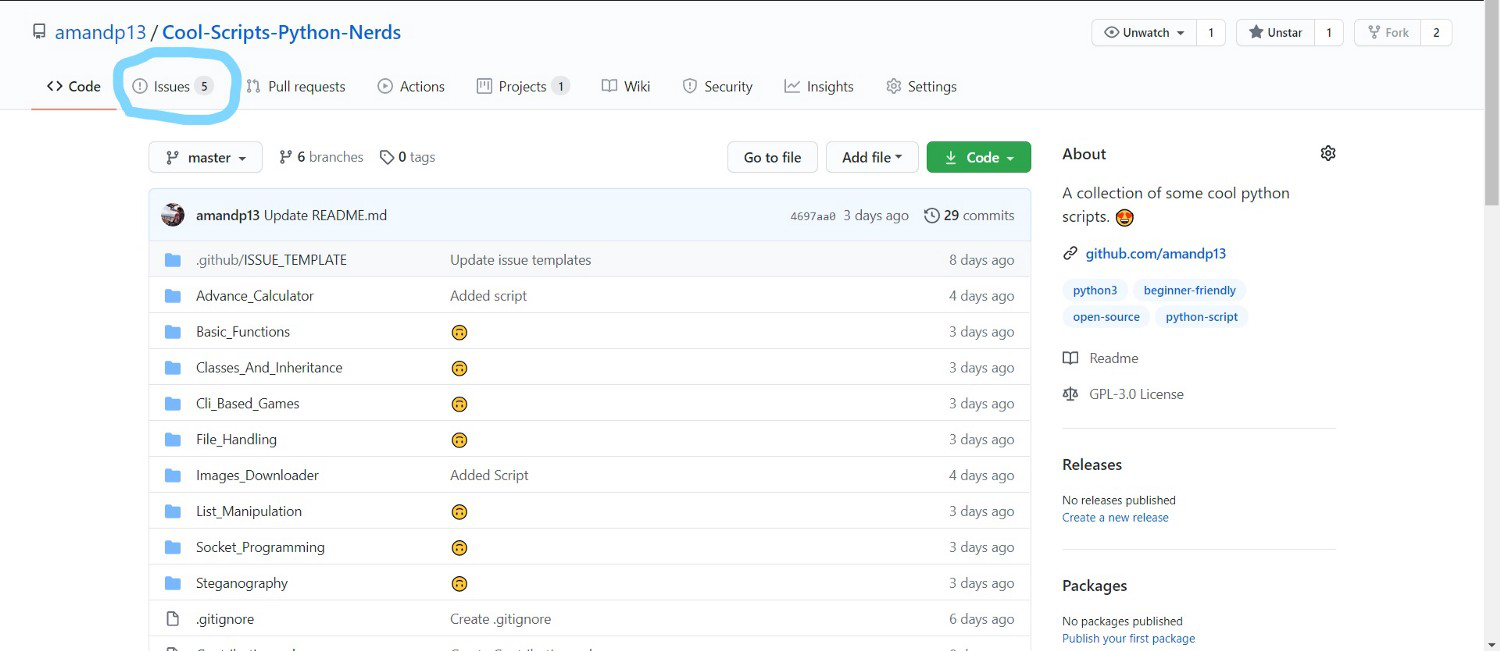
Task: Click file icon beside .gitignore
Action: tap(173, 619)
